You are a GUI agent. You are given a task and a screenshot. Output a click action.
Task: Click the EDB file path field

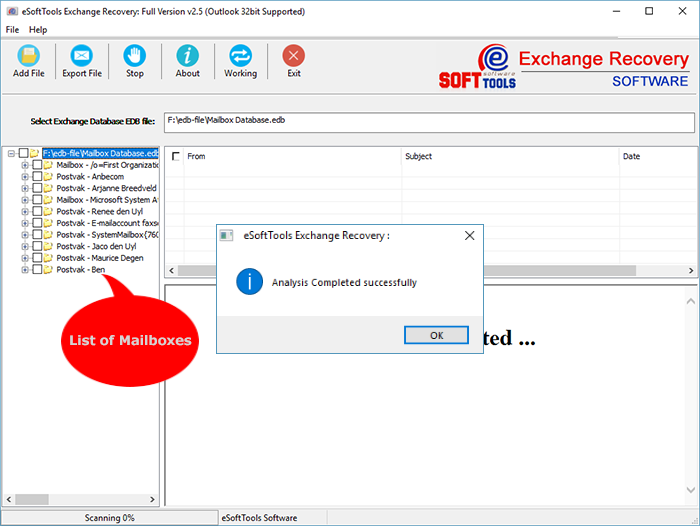428,122
